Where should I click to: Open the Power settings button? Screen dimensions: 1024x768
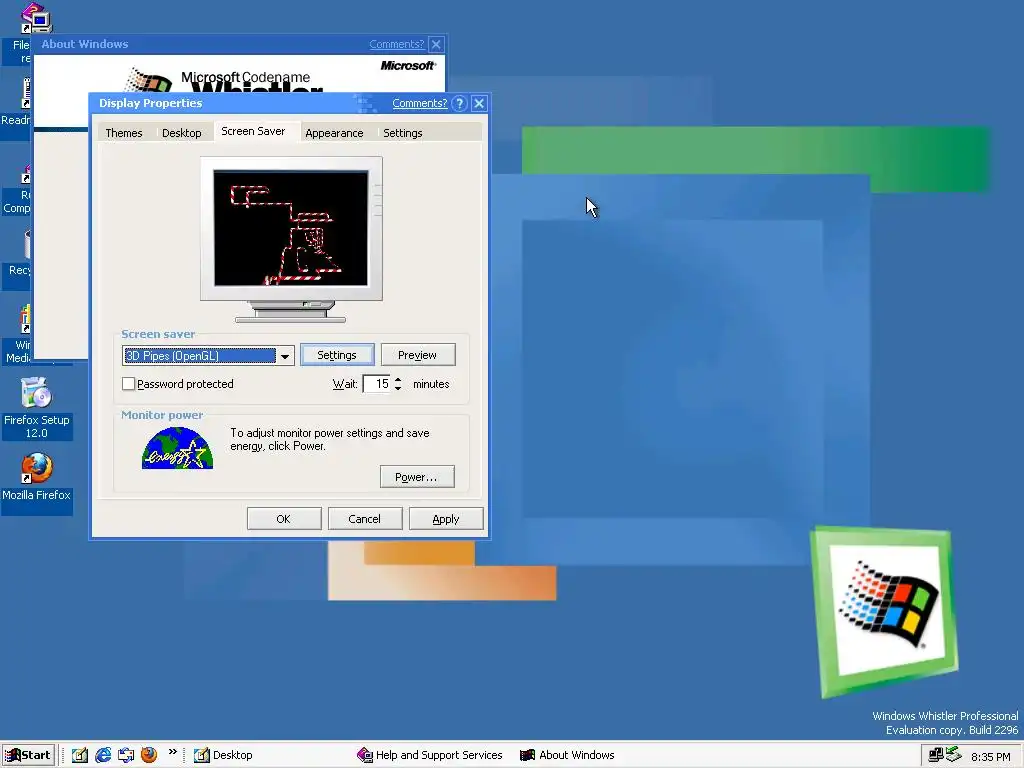pos(417,477)
